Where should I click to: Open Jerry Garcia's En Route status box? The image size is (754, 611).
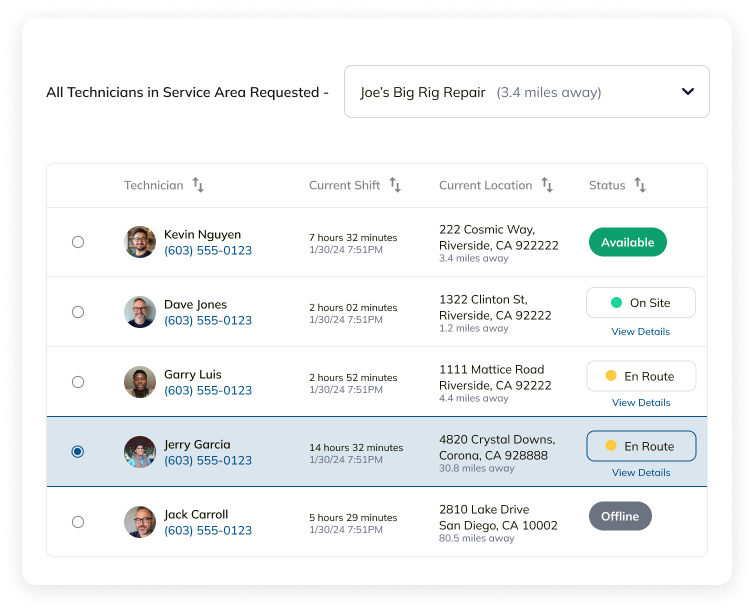(x=640, y=446)
